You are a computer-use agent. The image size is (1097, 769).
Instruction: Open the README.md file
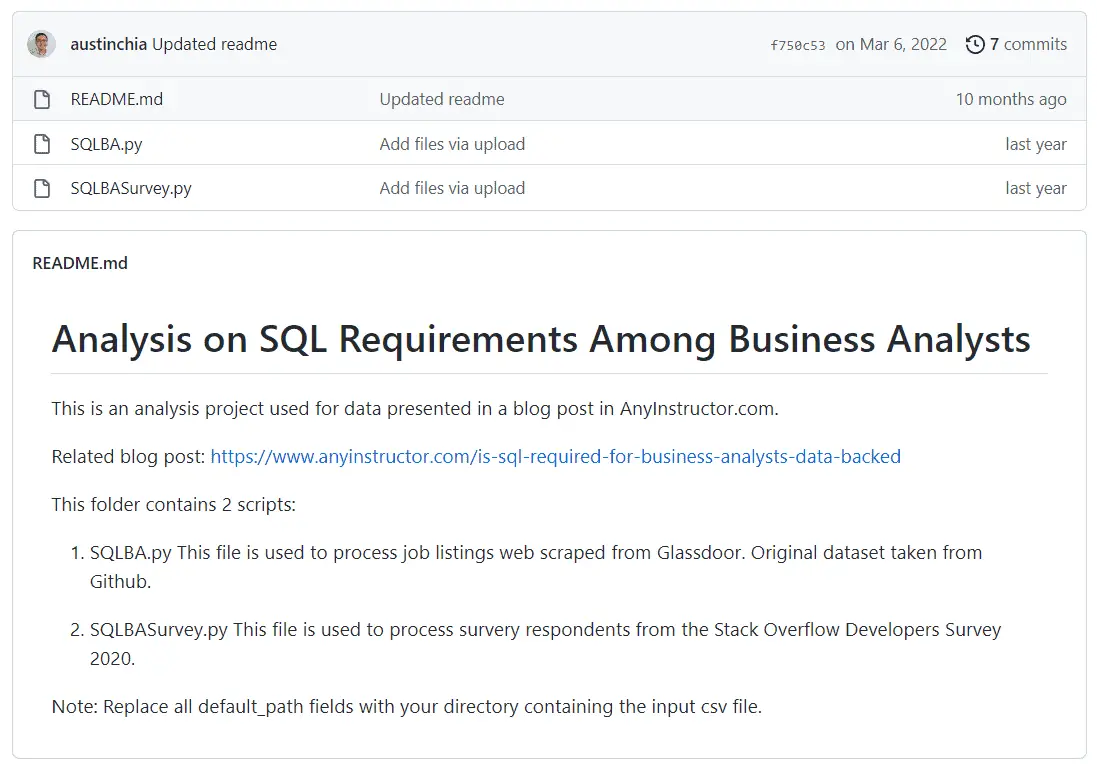pos(117,99)
